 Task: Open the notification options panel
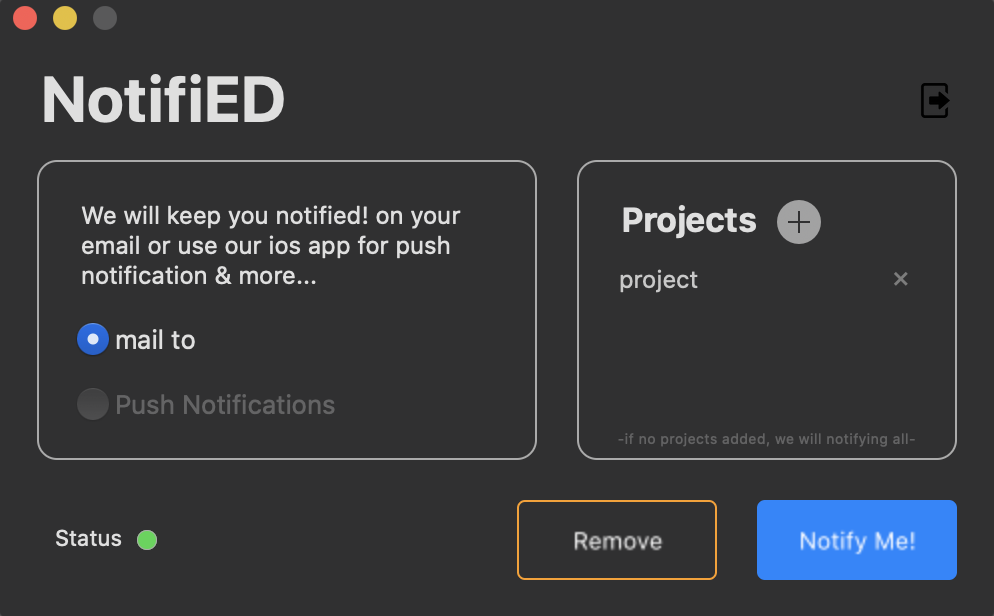tap(287, 309)
